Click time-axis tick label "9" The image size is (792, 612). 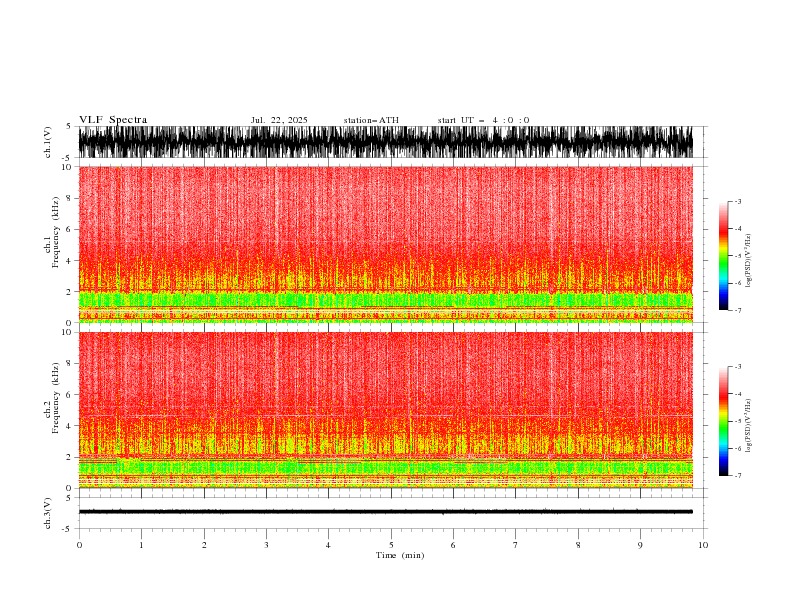coord(640,545)
